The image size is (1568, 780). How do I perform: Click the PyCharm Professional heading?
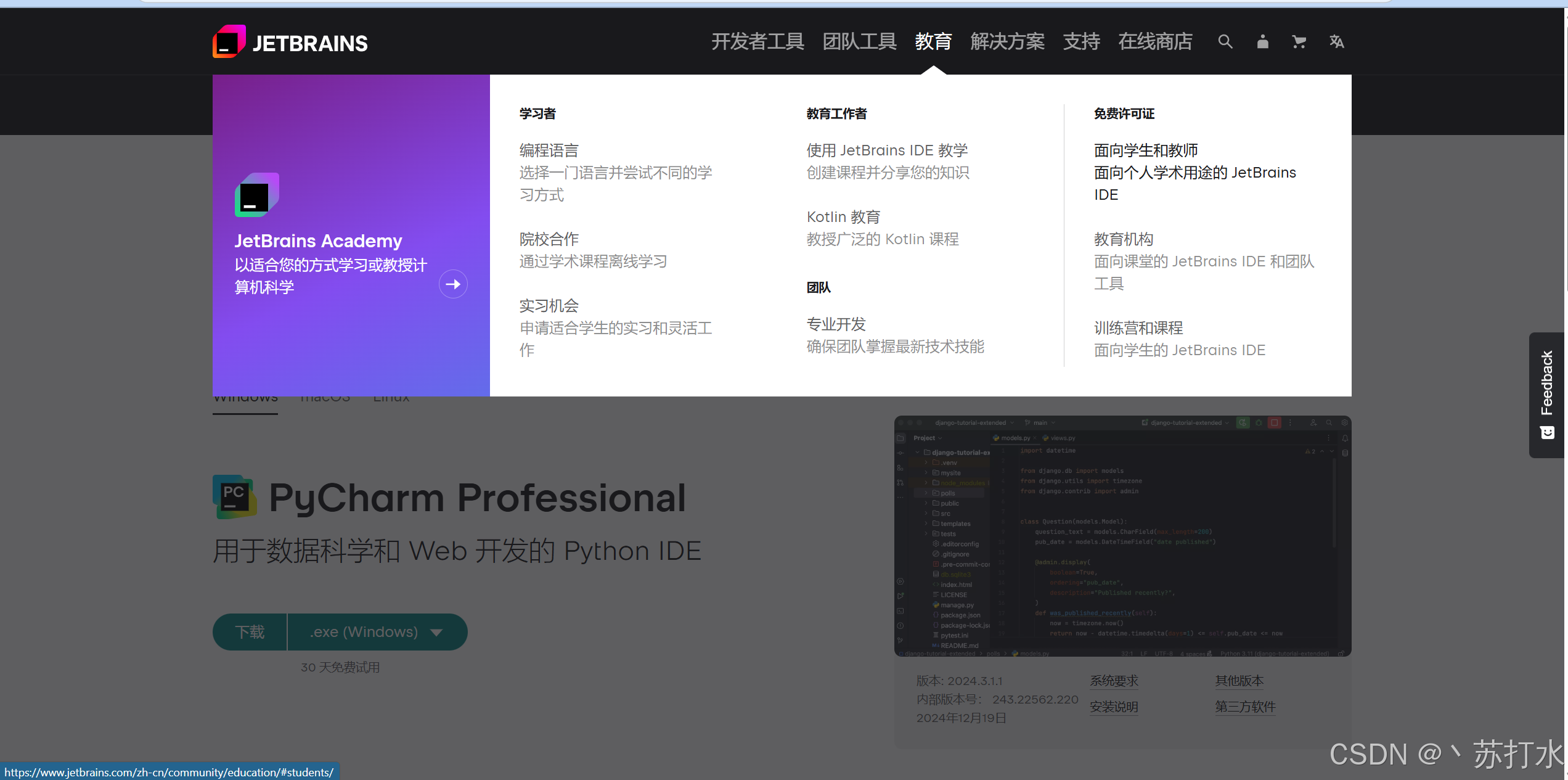pyautogui.click(x=477, y=498)
